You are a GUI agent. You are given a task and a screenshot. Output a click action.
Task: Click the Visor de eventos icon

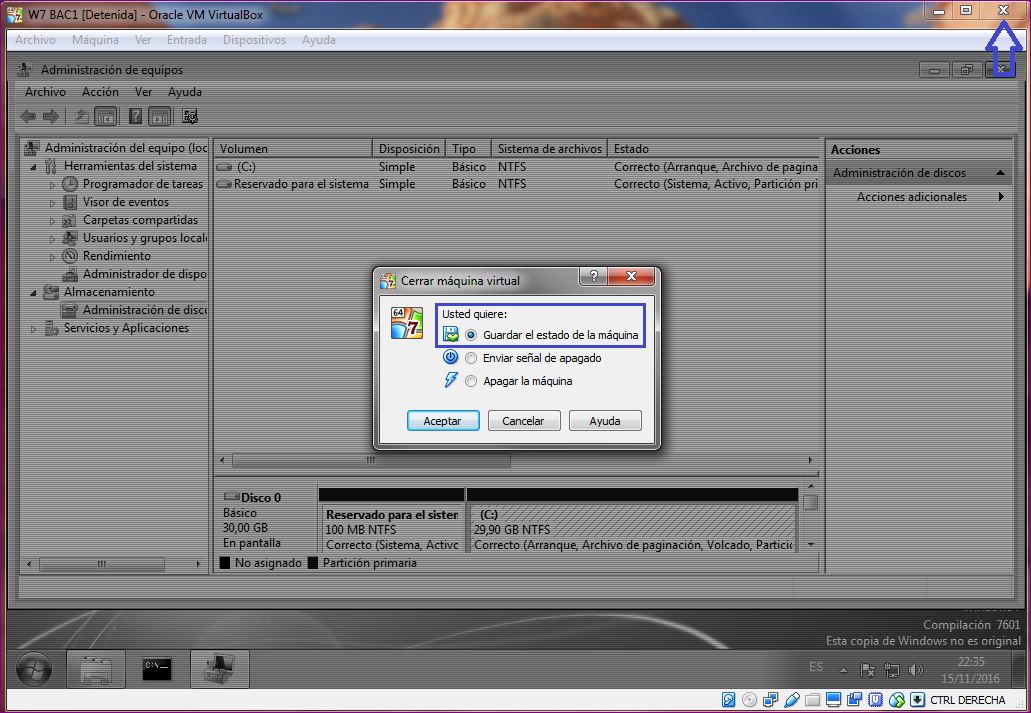[70, 202]
